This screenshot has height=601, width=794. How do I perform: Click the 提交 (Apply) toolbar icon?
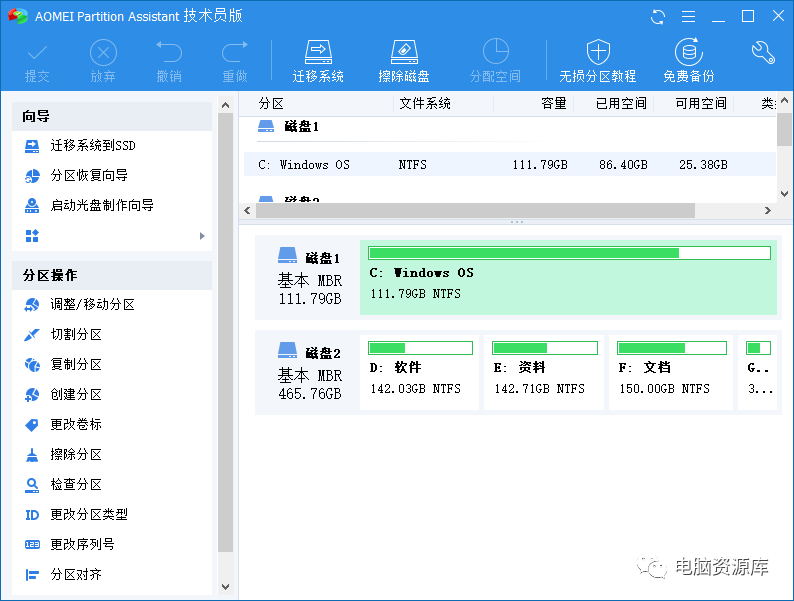(x=37, y=62)
